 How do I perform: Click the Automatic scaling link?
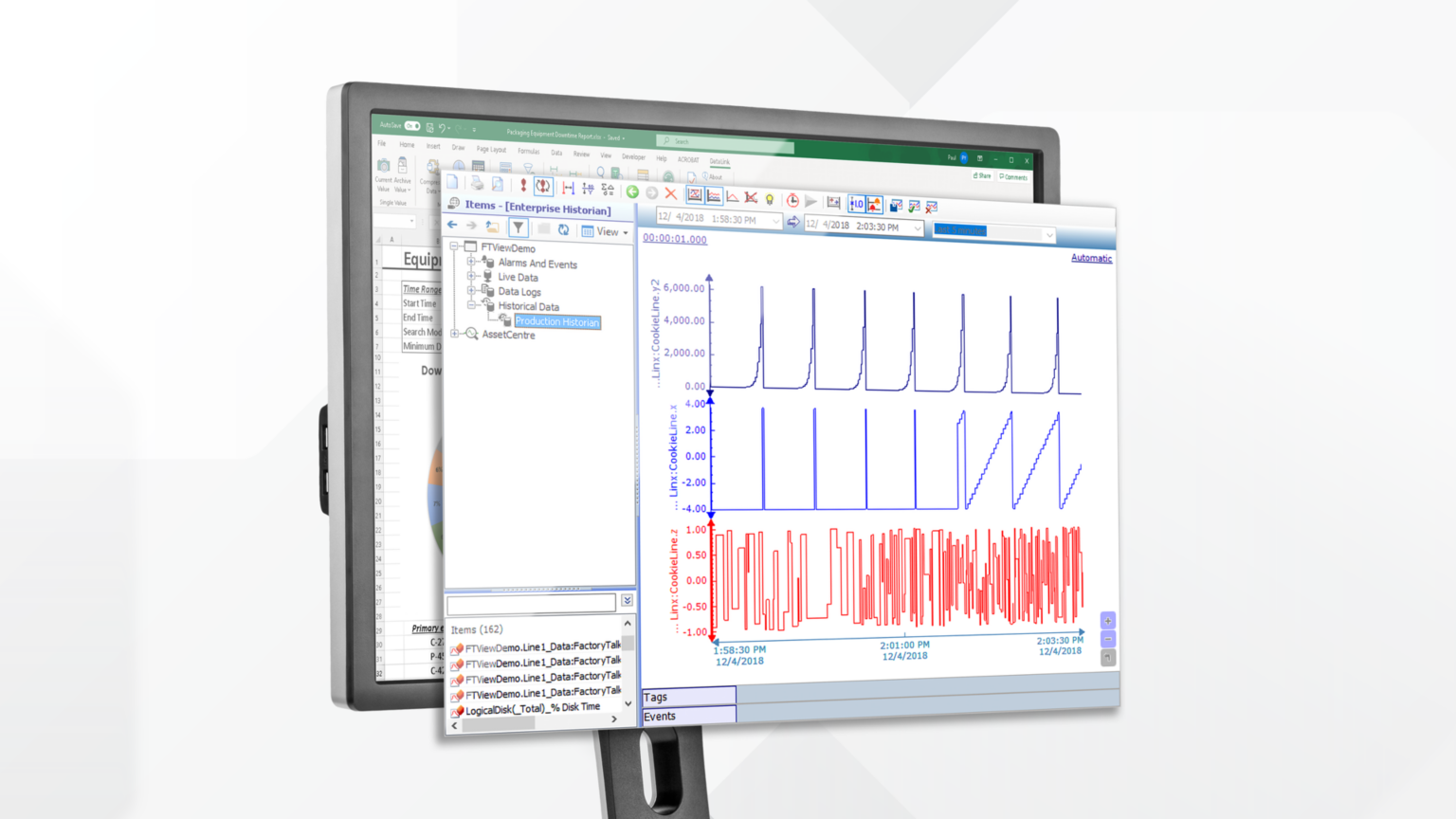1091,258
